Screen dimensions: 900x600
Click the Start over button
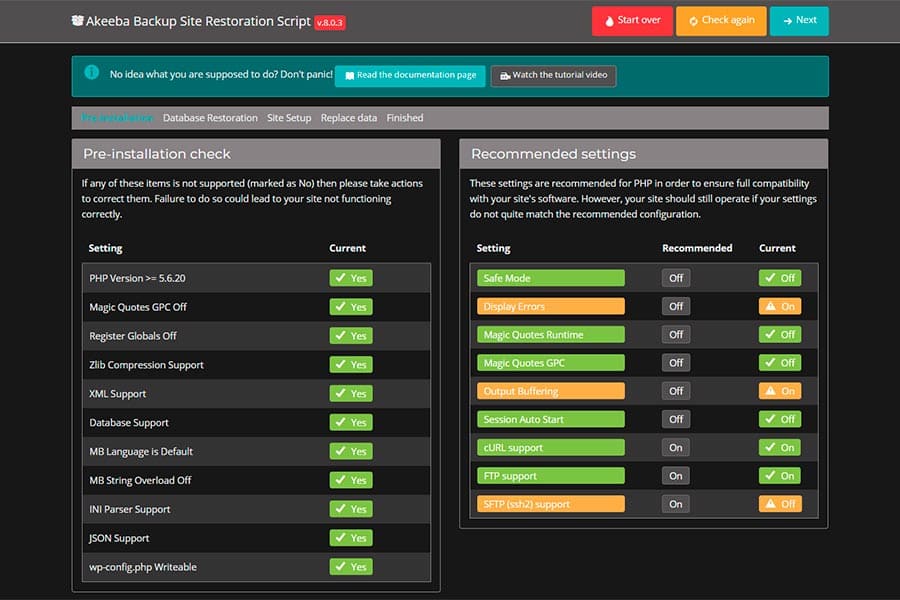coord(632,21)
